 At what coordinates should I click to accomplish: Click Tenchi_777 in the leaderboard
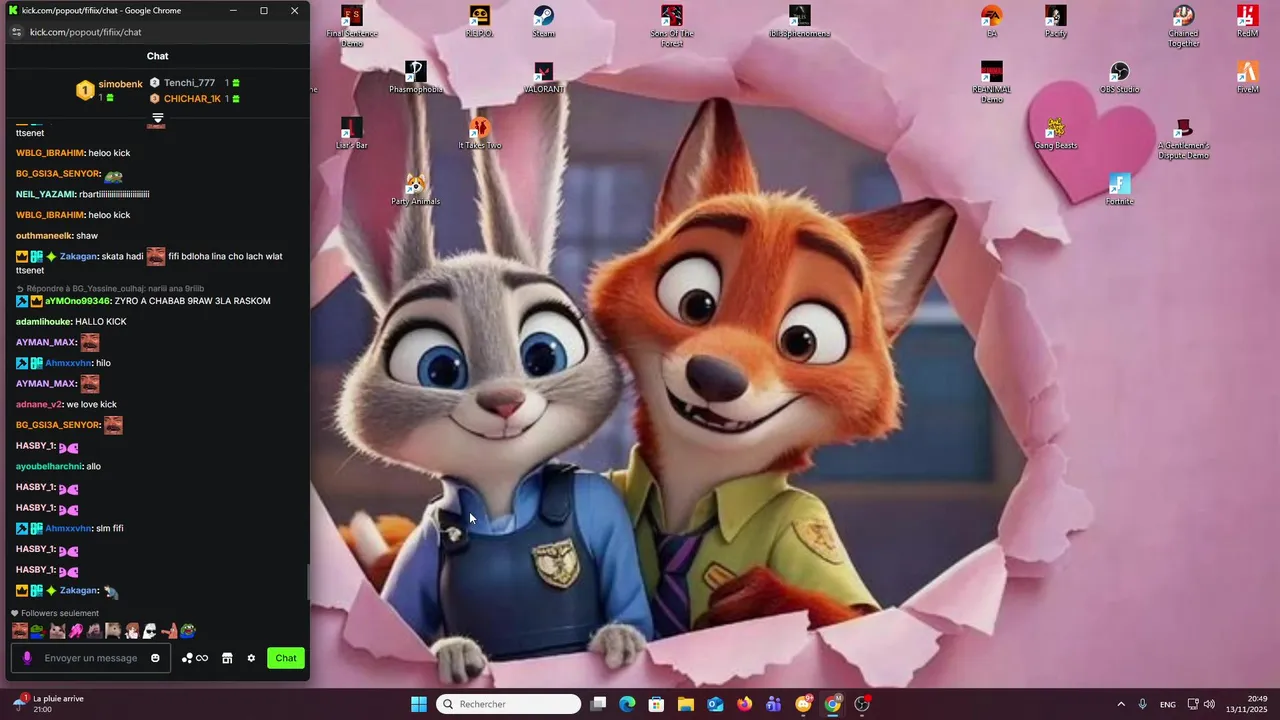[189, 83]
